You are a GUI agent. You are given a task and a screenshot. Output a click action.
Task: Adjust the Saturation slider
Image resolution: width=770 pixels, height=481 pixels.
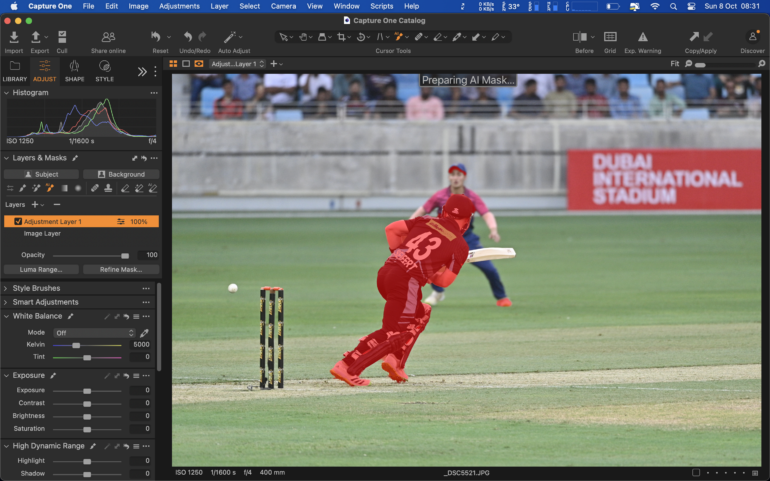[87, 429]
